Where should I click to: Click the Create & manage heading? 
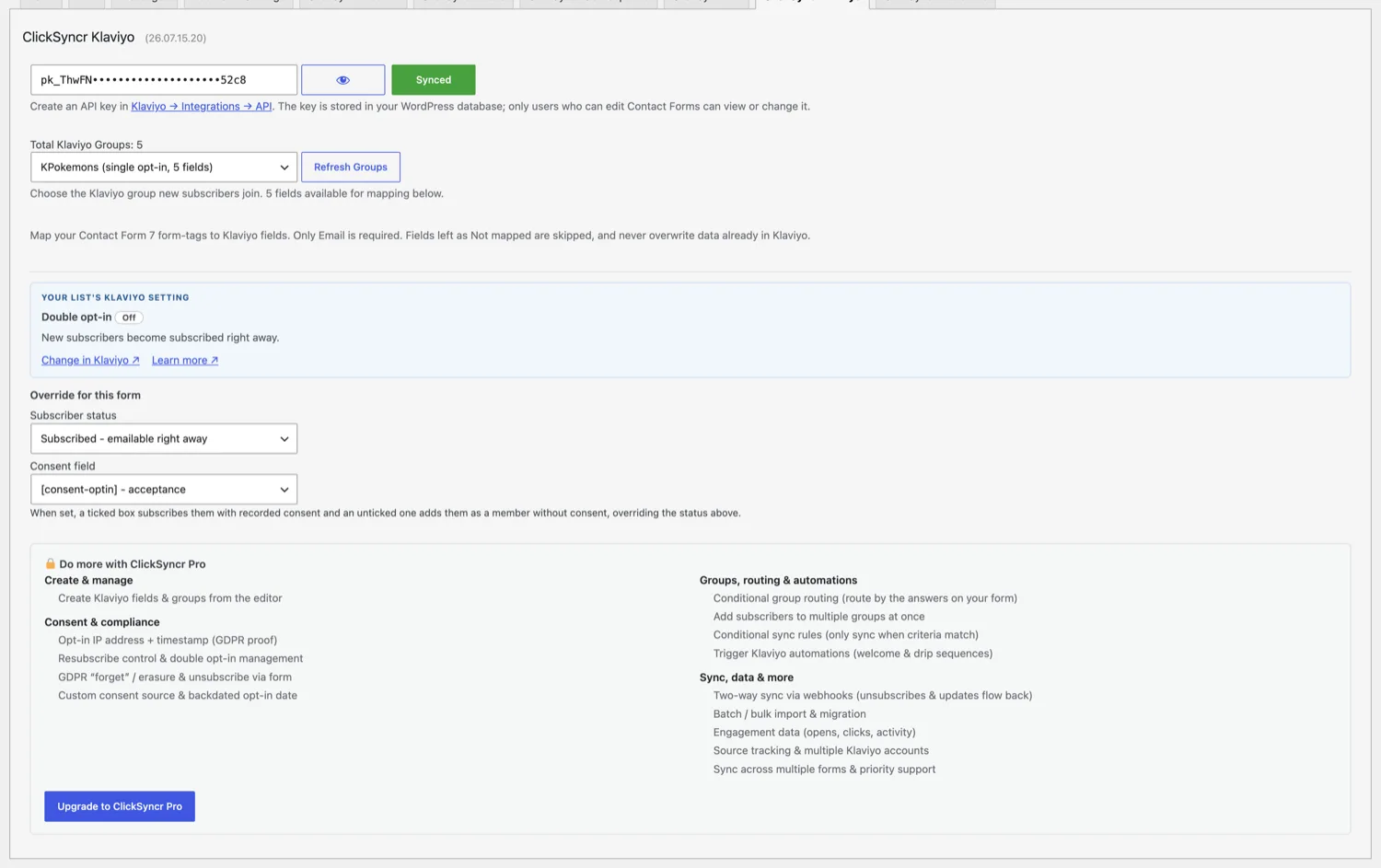(88, 581)
